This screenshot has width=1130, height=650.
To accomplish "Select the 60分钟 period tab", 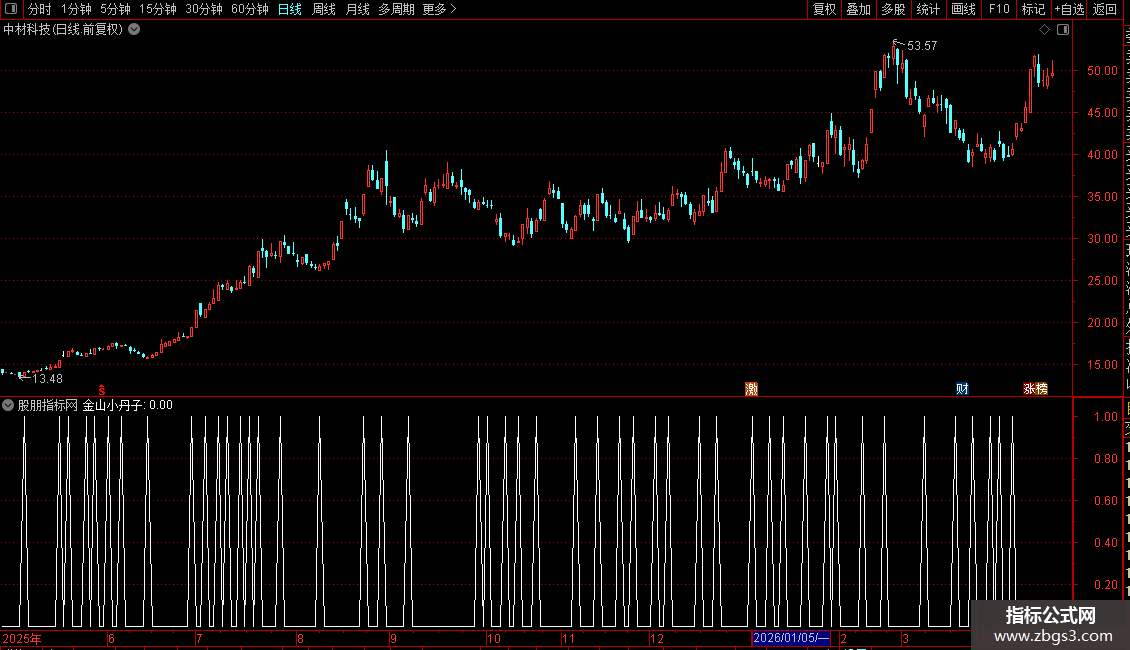I will click(249, 9).
